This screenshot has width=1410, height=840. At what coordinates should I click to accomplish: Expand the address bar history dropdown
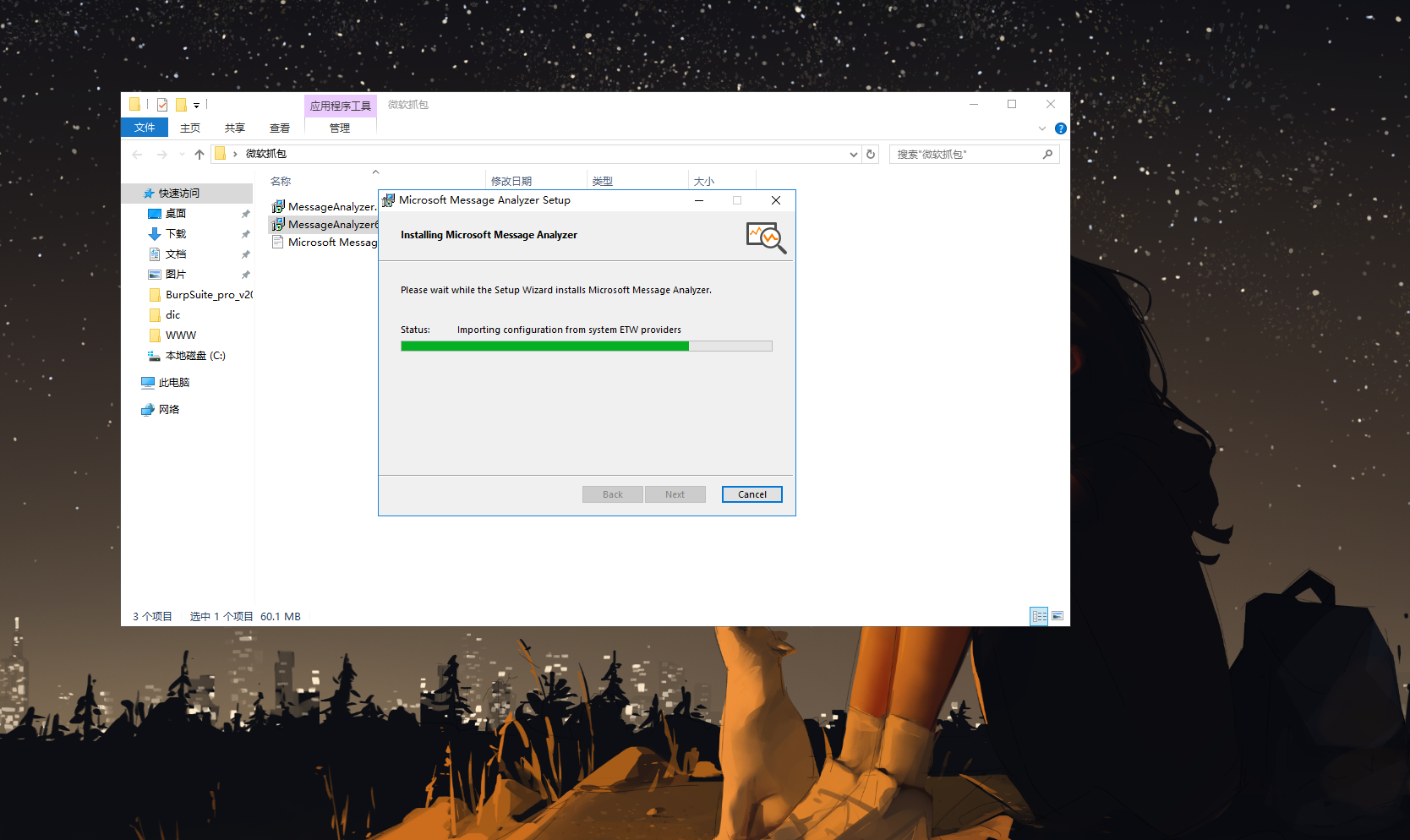coord(854,154)
